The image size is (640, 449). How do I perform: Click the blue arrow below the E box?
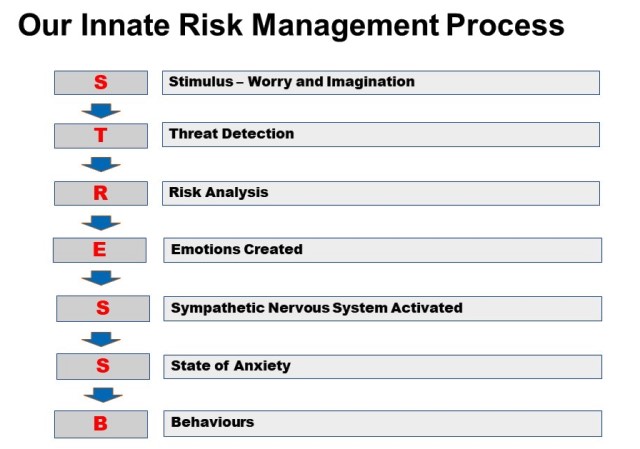pos(101,278)
